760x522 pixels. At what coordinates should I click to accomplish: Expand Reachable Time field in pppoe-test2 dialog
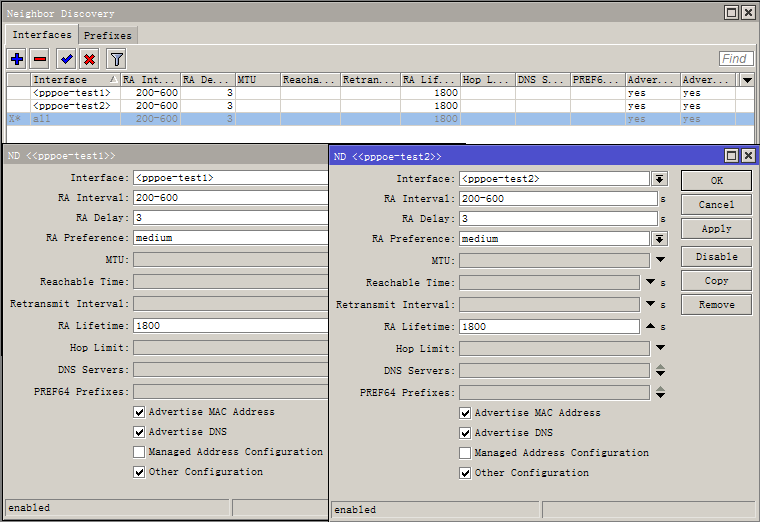[650, 282]
